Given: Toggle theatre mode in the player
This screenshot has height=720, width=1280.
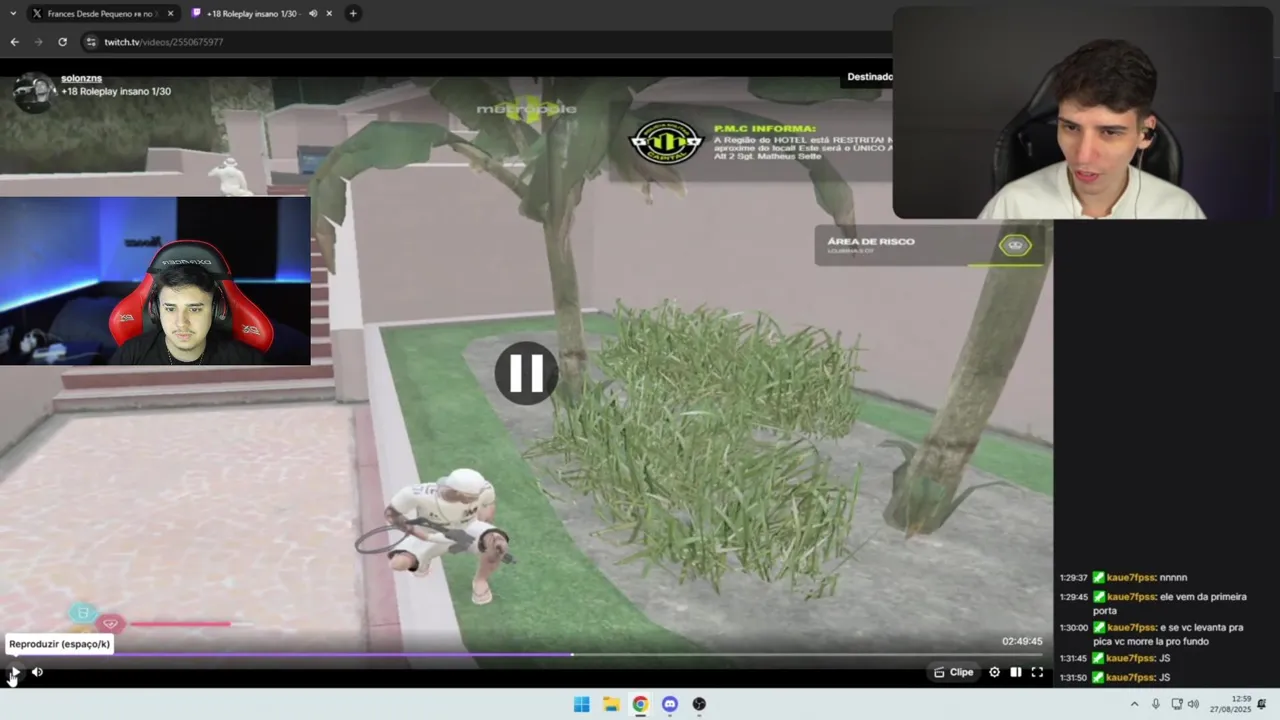Looking at the screenshot, I should click(x=1015, y=672).
